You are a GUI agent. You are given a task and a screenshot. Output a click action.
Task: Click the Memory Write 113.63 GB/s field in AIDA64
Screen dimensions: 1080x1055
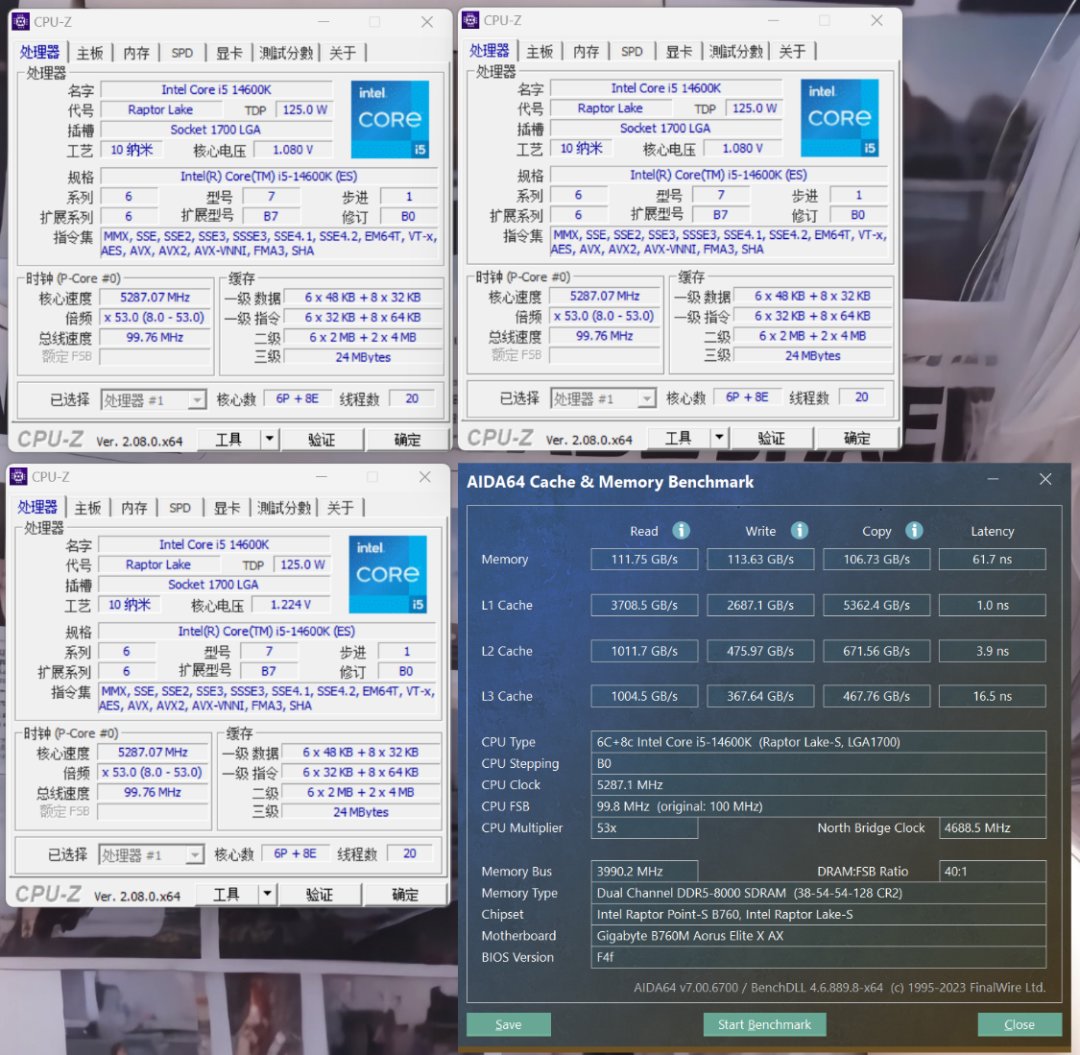tap(760, 559)
